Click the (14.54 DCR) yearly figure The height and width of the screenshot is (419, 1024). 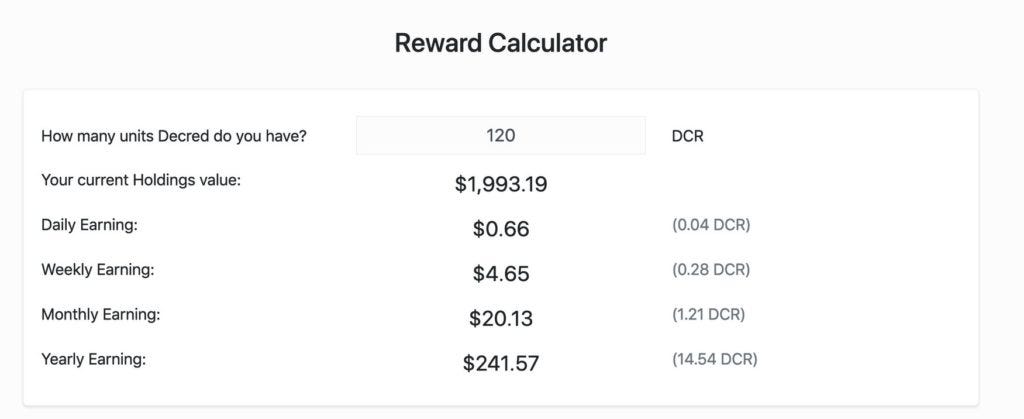(x=714, y=359)
